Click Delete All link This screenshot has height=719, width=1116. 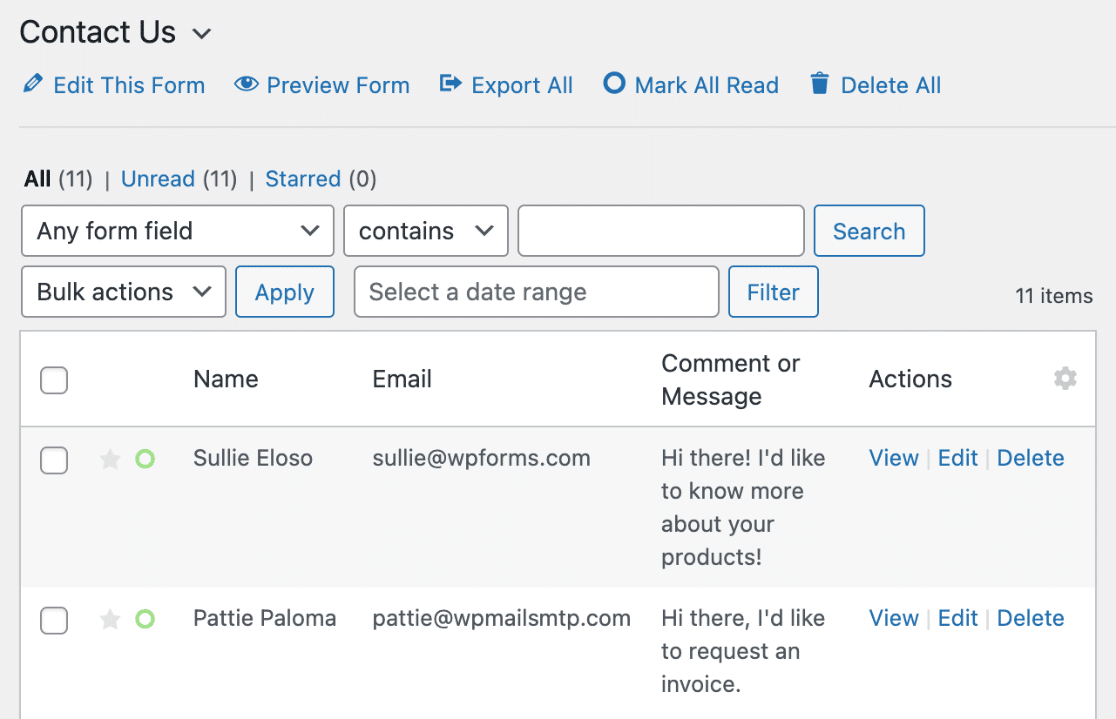[891, 85]
